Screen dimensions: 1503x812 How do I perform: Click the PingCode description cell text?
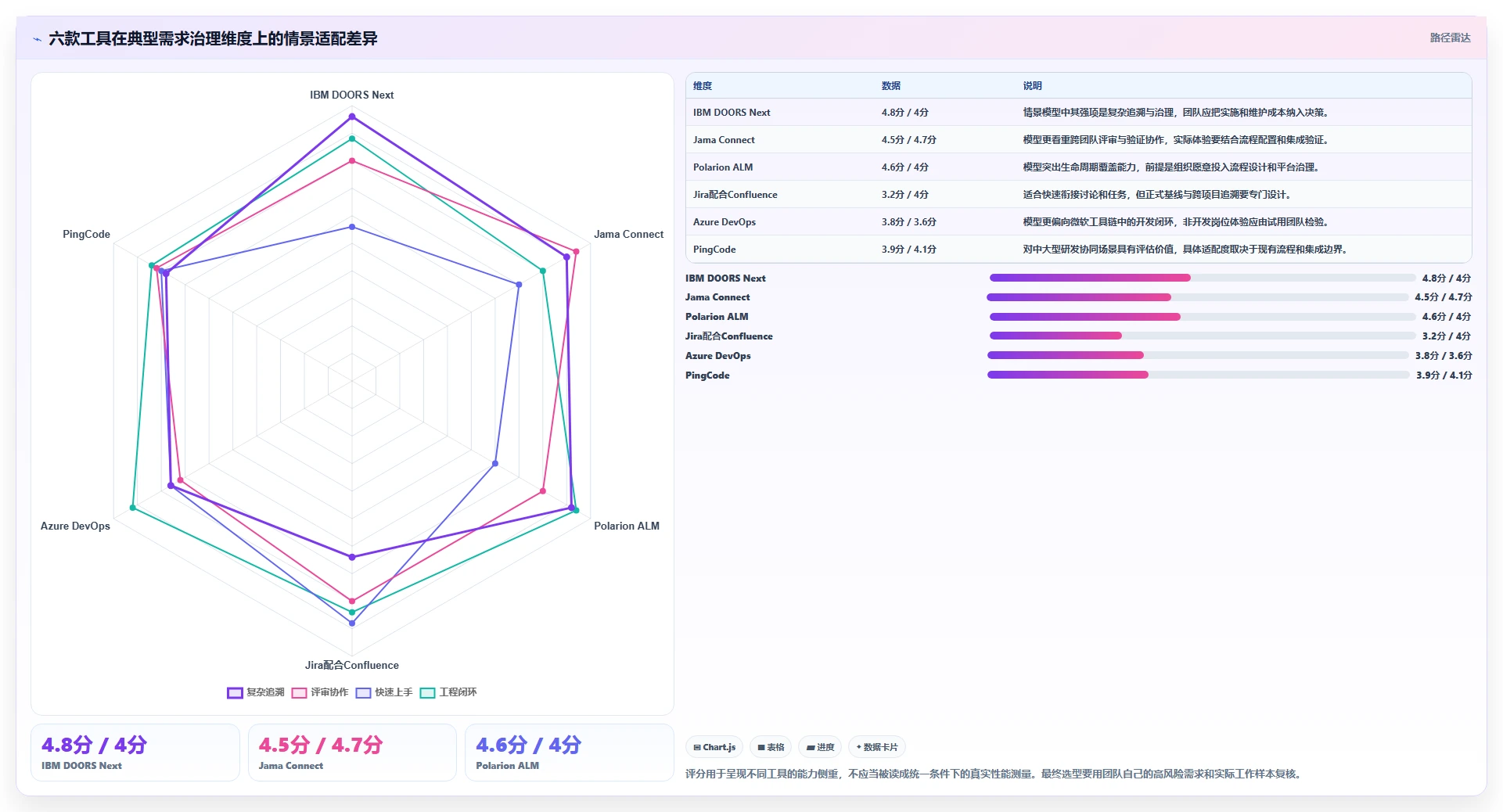tap(1186, 250)
